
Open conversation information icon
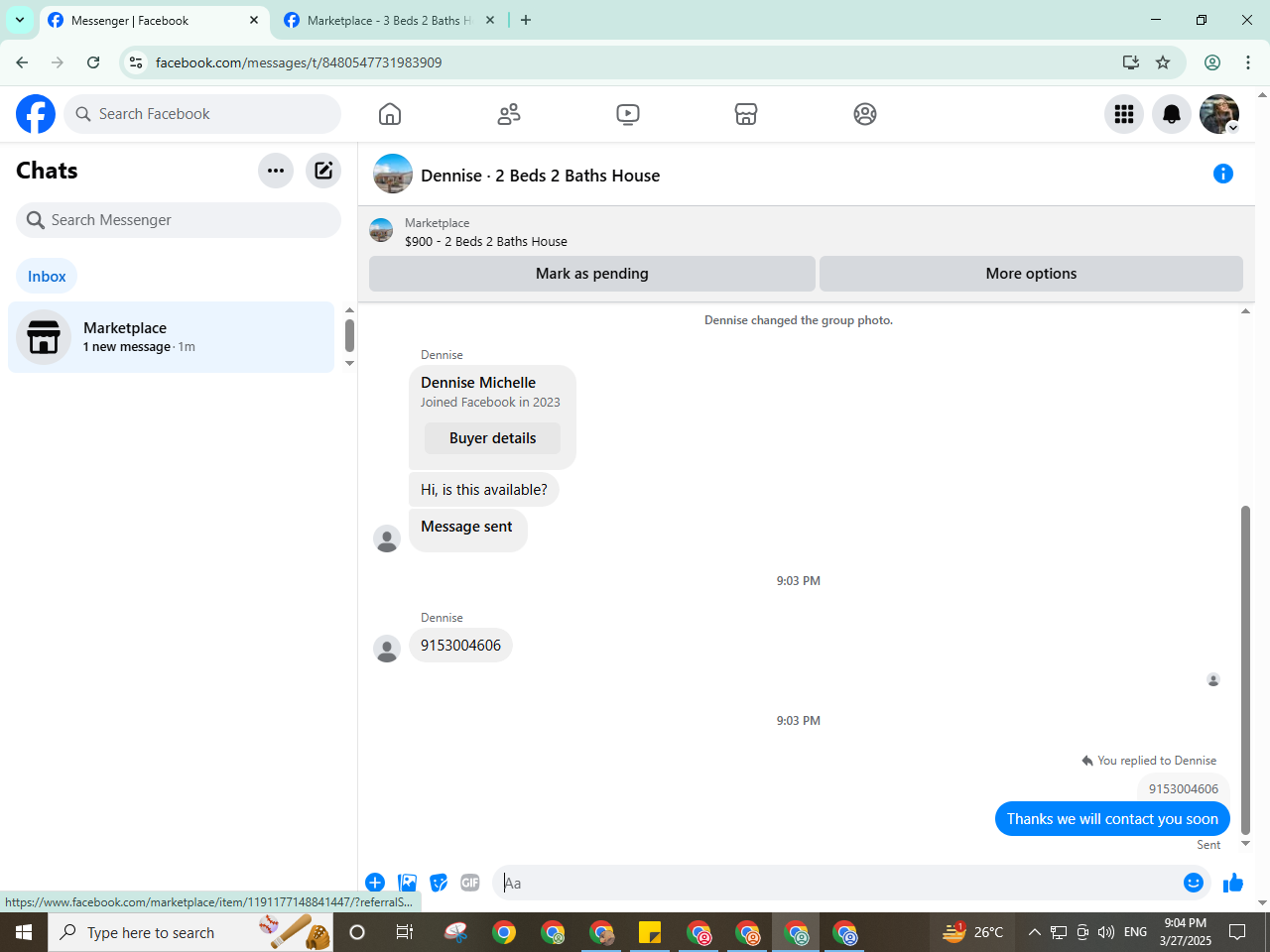(x=1223, y=174)
